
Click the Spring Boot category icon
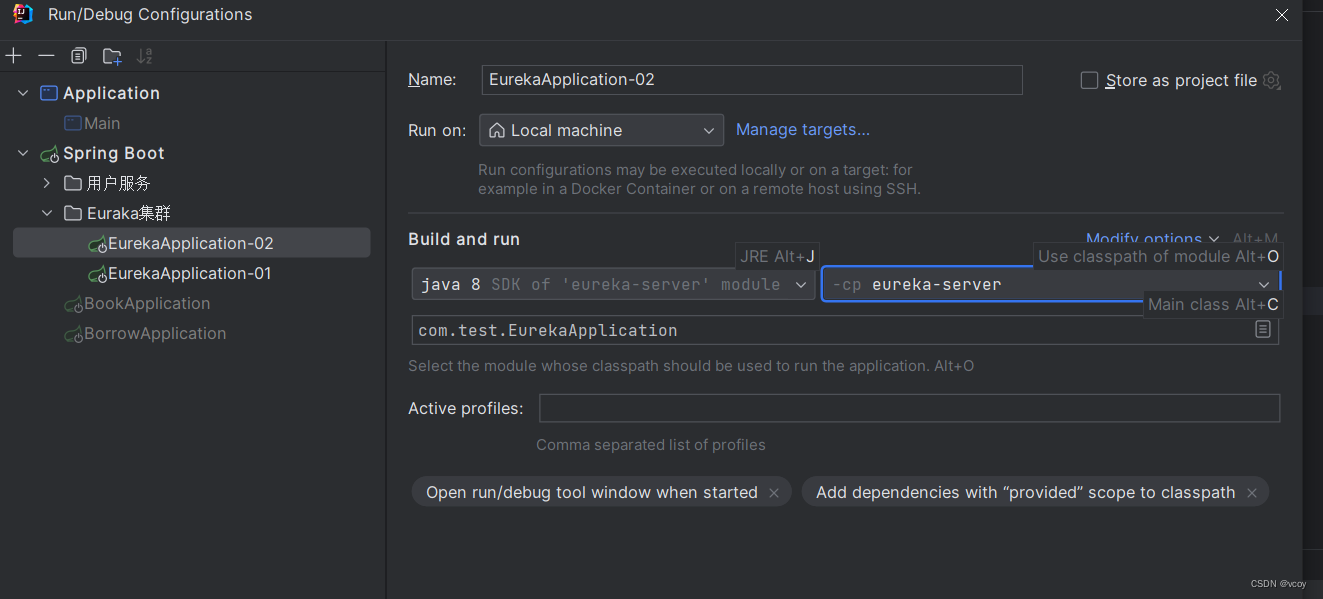[x=49, y=154]
